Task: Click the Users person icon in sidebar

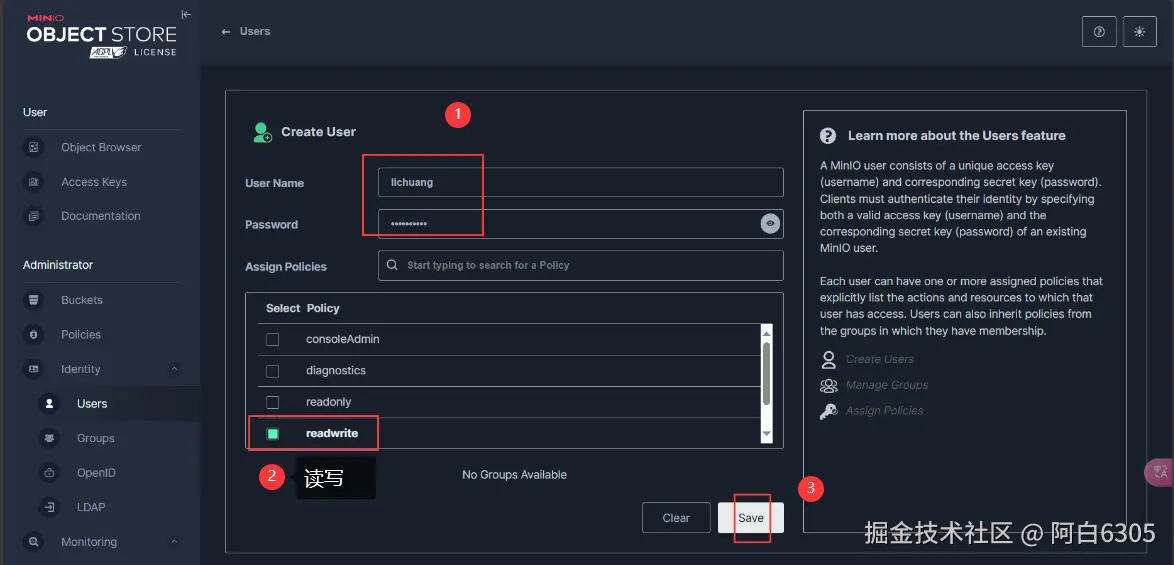Action: pyautogui.click(x=49, y=403)
